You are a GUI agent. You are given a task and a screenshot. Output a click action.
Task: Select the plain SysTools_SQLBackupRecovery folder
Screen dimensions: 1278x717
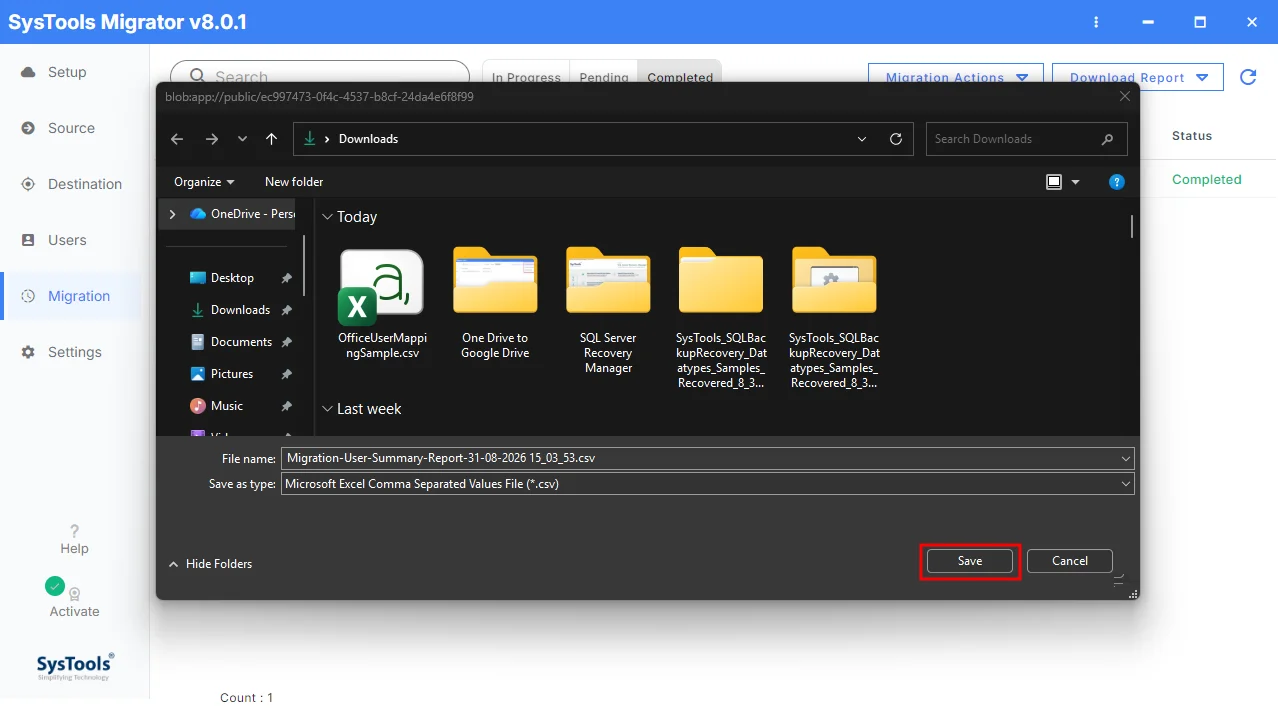click(721, 318)
